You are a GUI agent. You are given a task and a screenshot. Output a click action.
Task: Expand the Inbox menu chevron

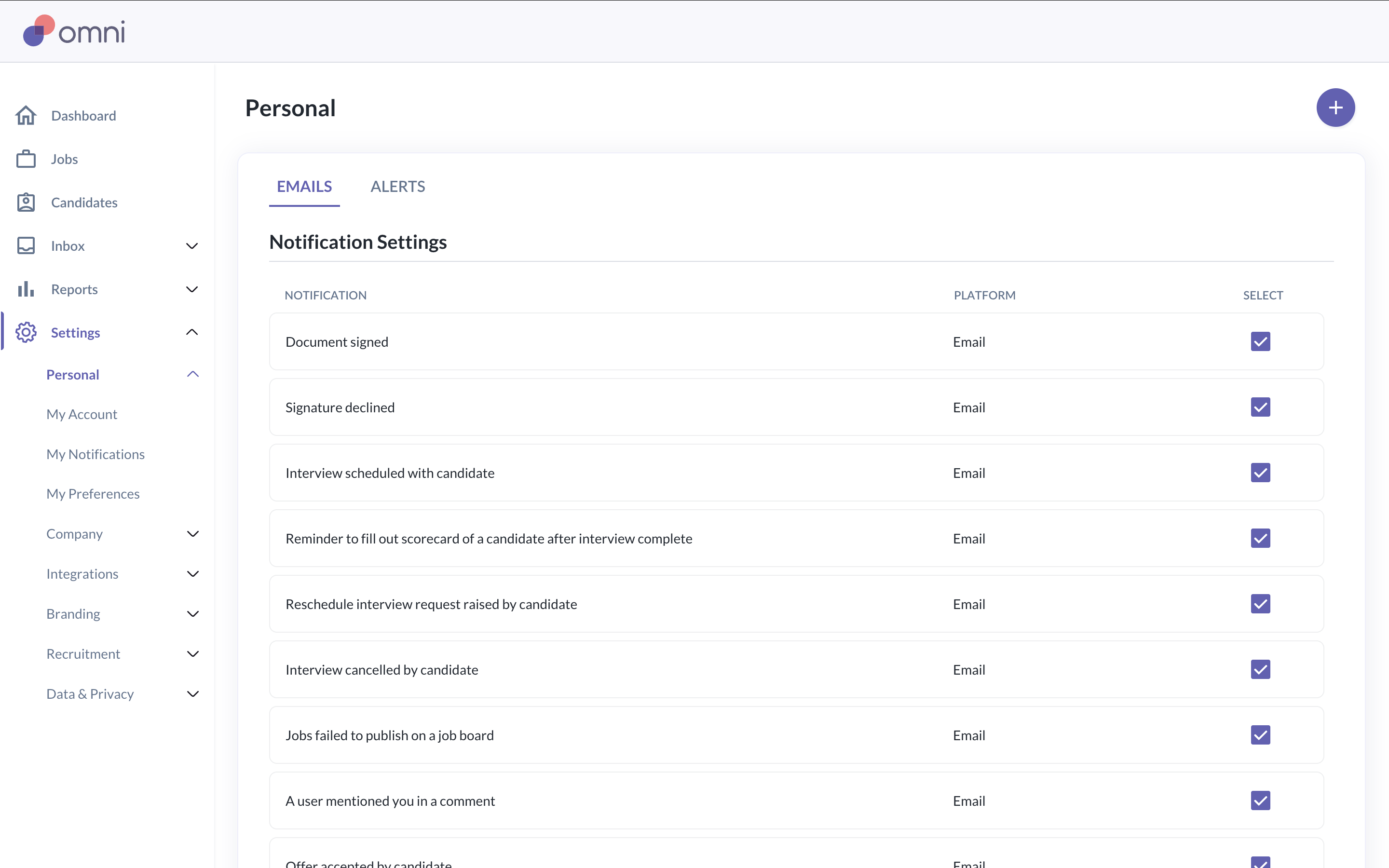[192, 246]
